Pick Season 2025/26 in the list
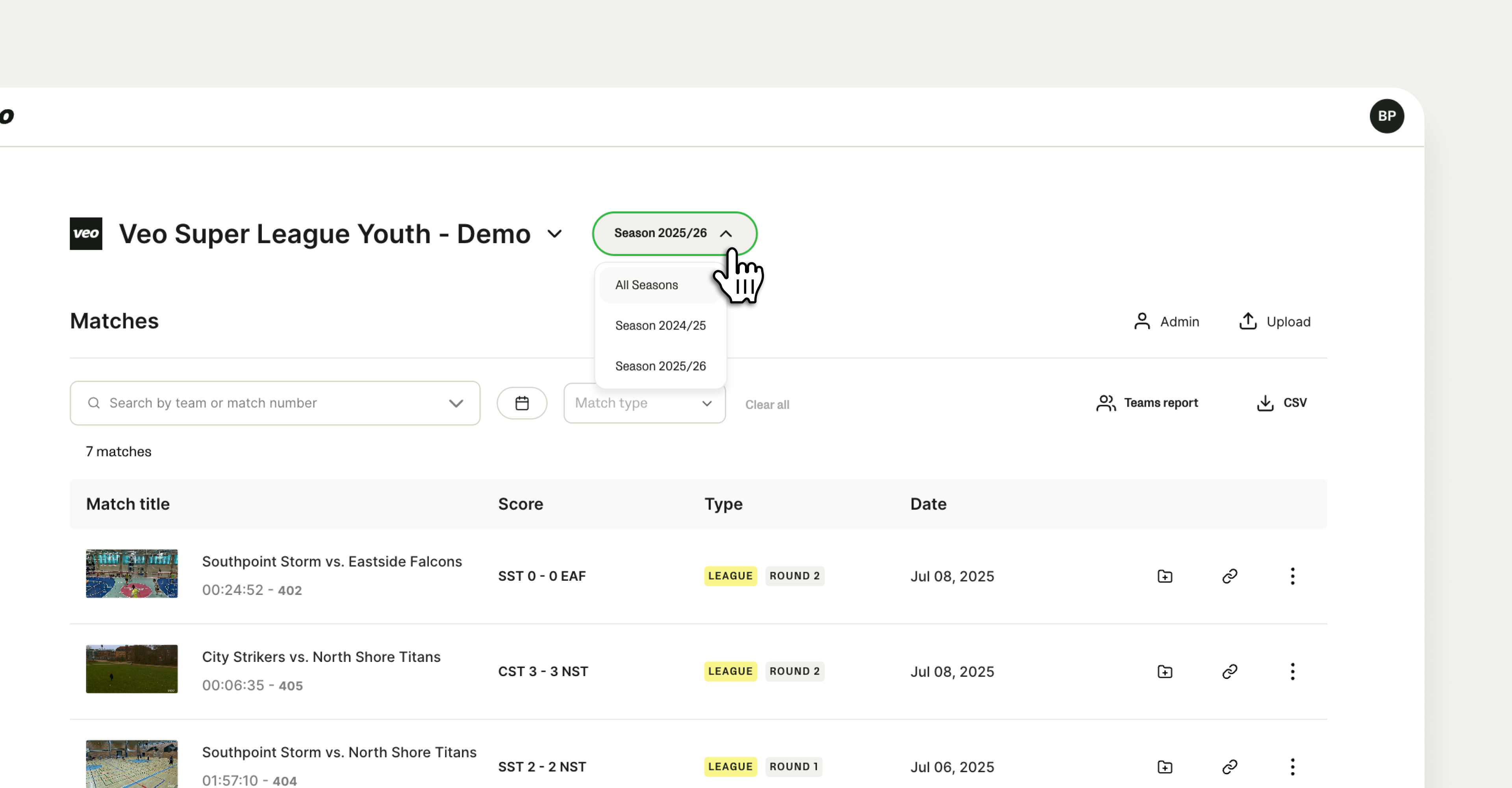The width and height of the screenshot is (1512, 788). 660,366
